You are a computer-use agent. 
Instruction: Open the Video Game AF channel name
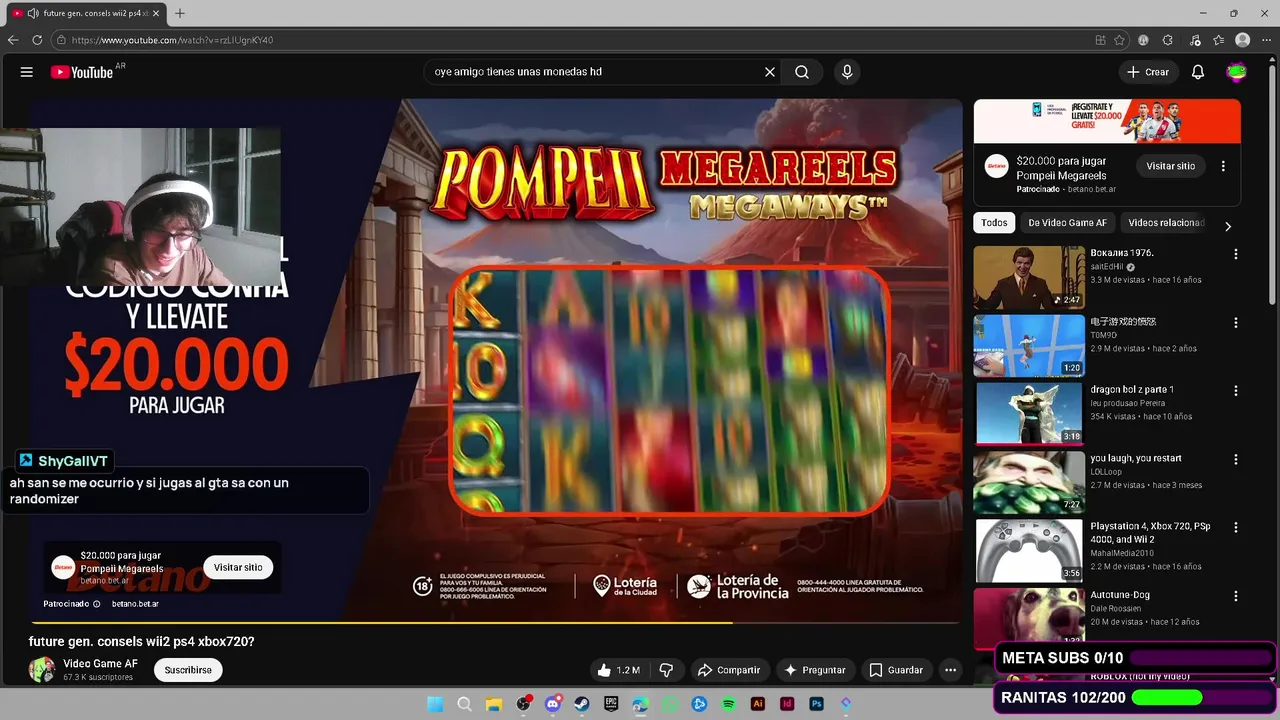pos(100,664)
